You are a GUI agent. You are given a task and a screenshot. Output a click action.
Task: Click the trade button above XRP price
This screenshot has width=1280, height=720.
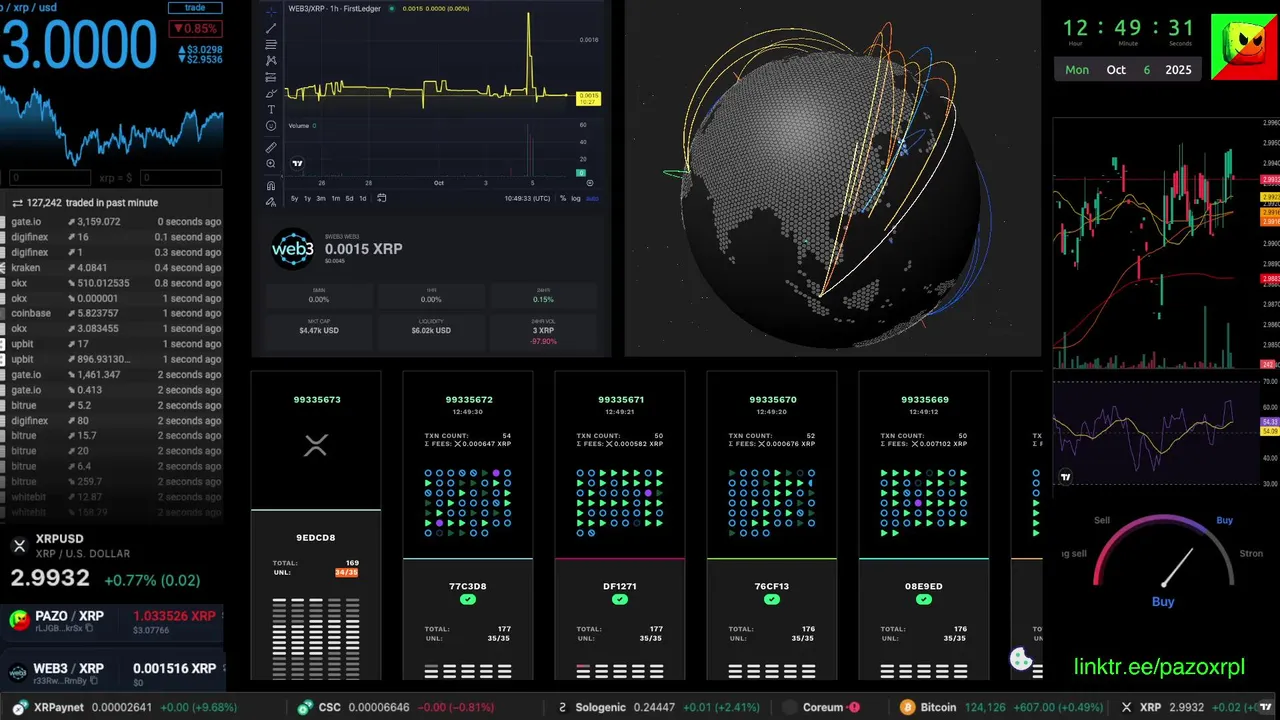click(x=195, y=7)
